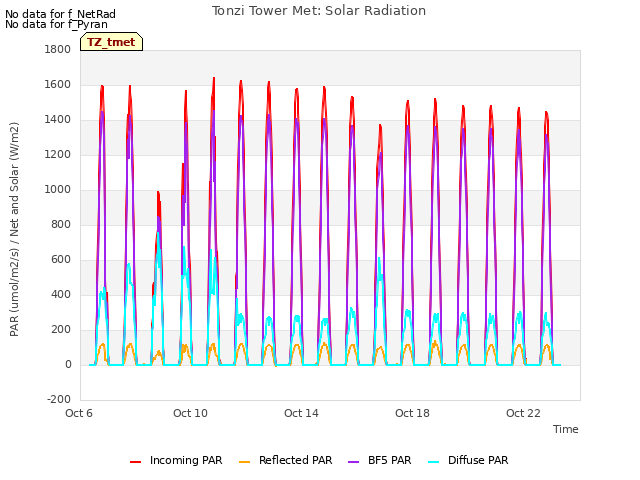Click the 1800 y-axis tick label
The width and height of the screenshot is (640, 480).
point(58,49)
